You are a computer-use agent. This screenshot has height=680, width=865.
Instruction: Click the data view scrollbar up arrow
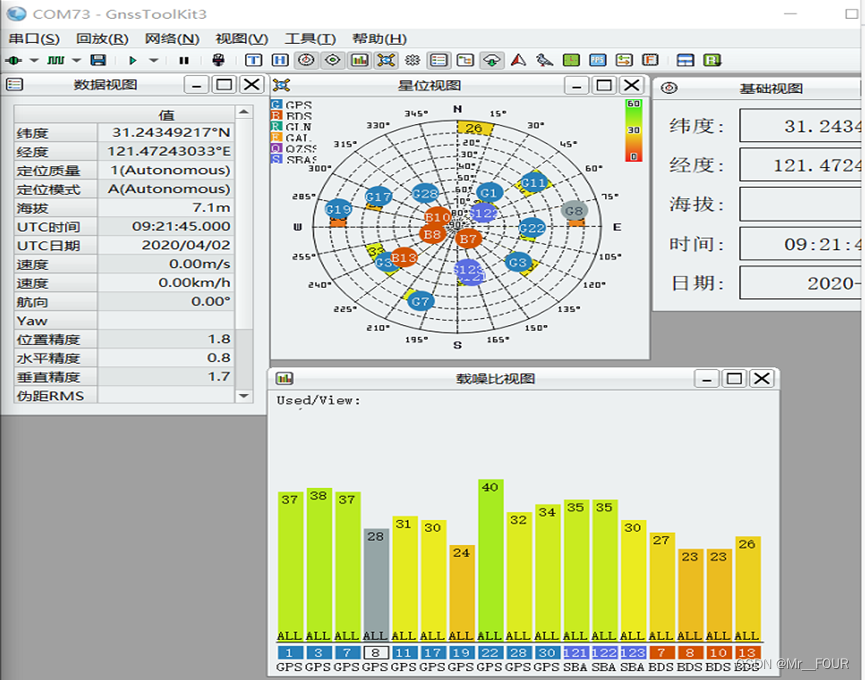(244, 112)
